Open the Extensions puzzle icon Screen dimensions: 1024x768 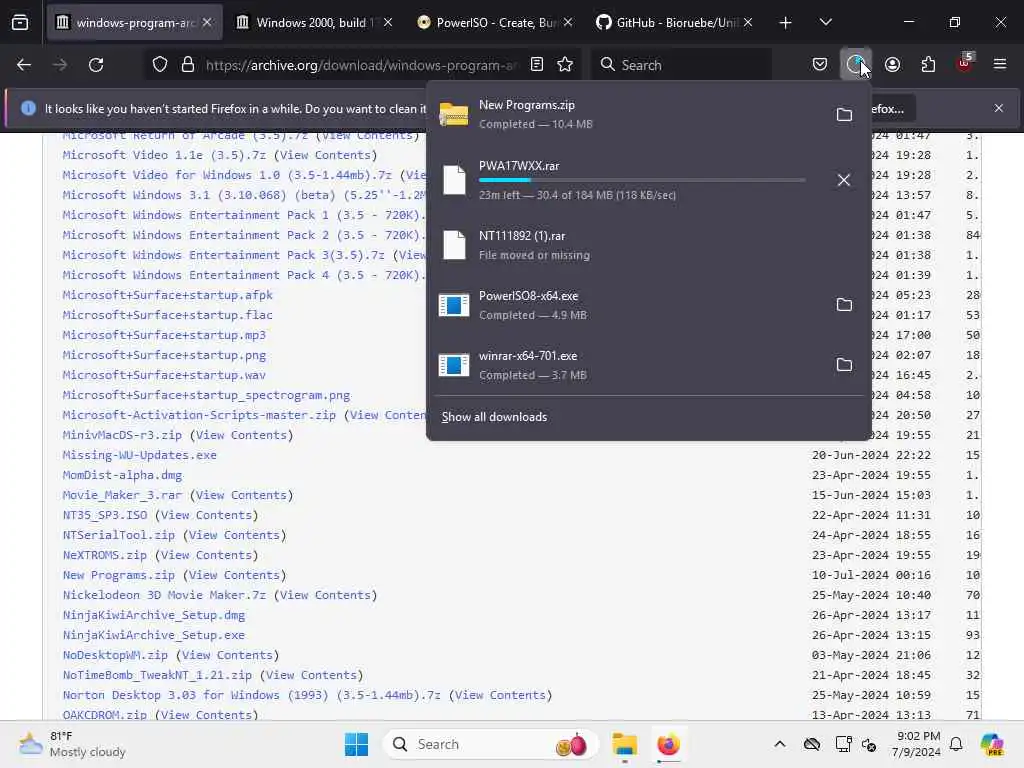928,65
